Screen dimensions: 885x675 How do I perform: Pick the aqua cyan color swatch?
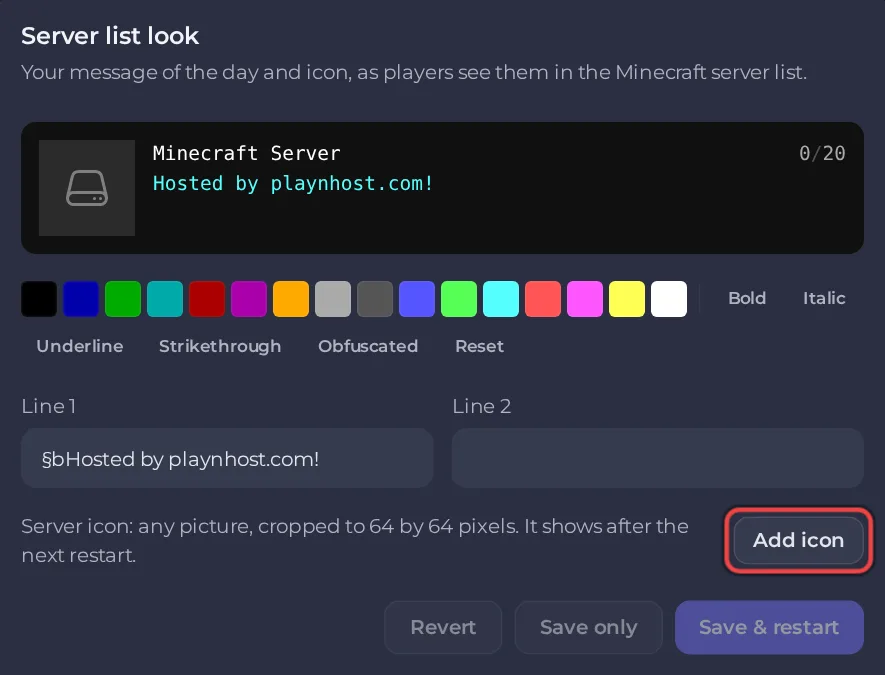(x=501, y=299)
